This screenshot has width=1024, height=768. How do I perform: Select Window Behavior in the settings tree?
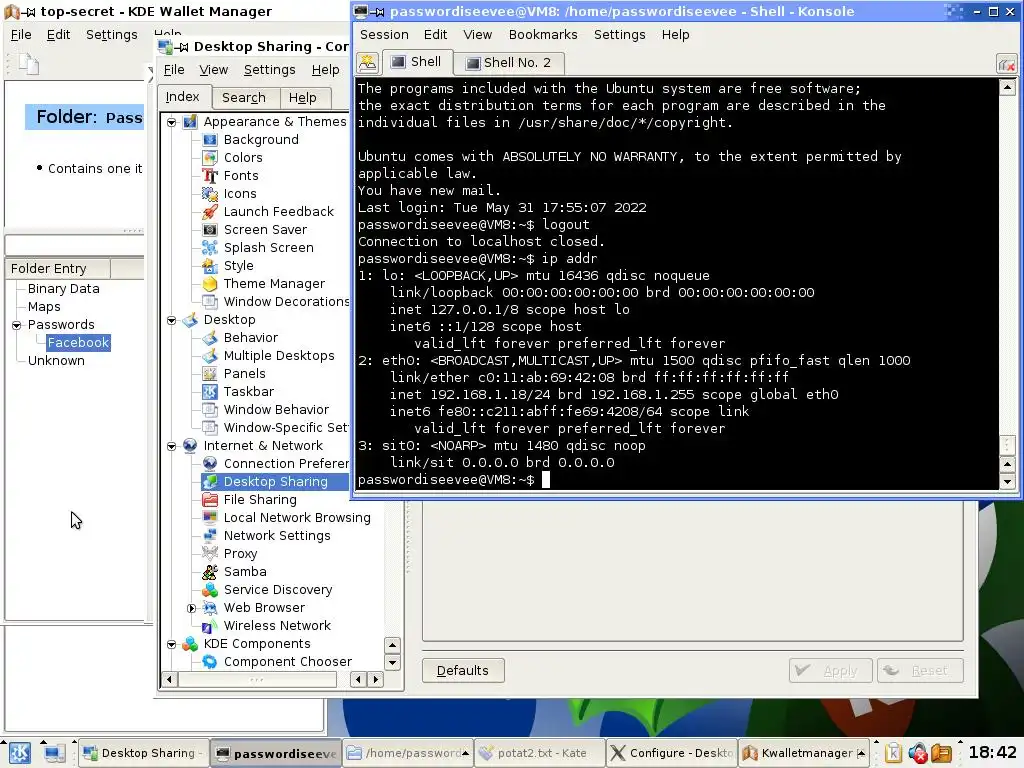(276, 410)
